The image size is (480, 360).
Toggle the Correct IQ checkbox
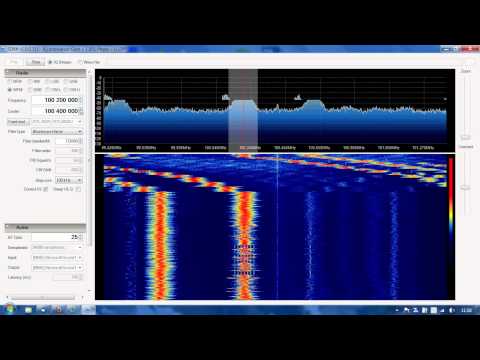pyautogui.click(x=46, y=189)
